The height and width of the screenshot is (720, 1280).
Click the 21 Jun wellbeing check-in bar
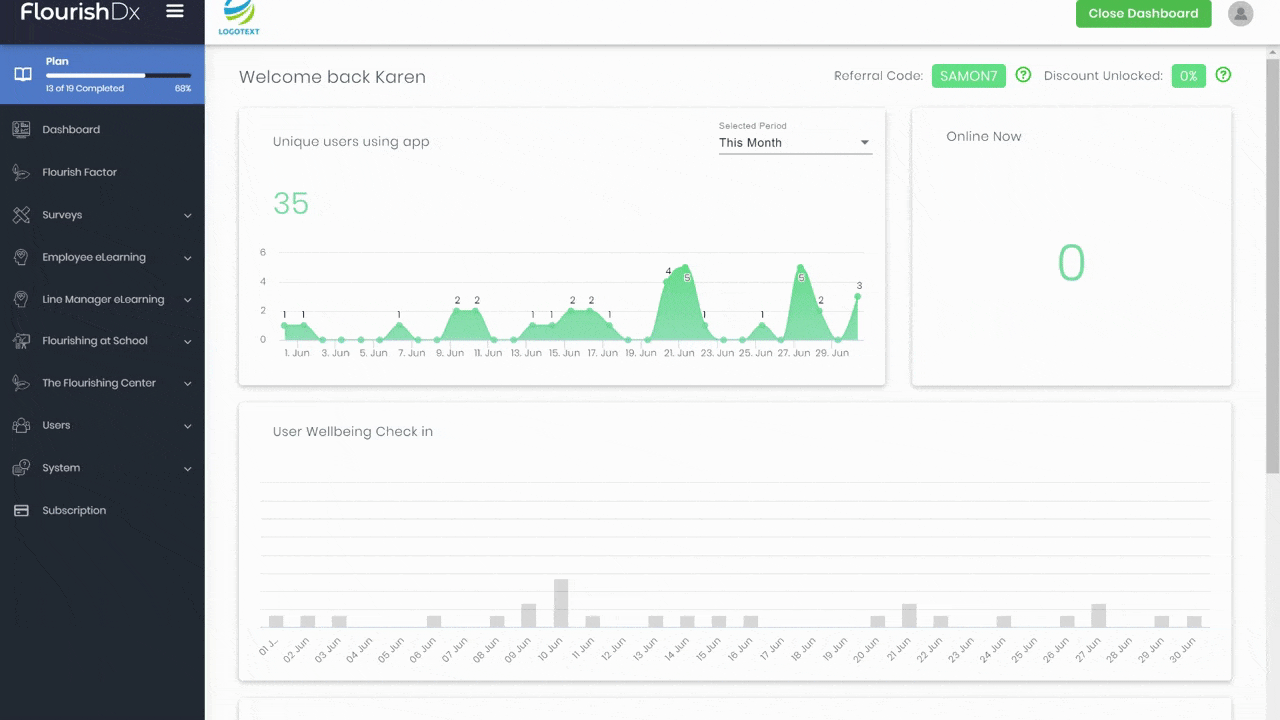909,615
